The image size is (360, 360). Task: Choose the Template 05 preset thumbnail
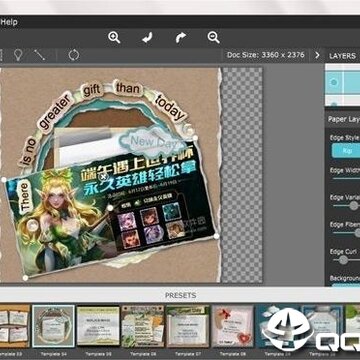(x=98, y=326)
